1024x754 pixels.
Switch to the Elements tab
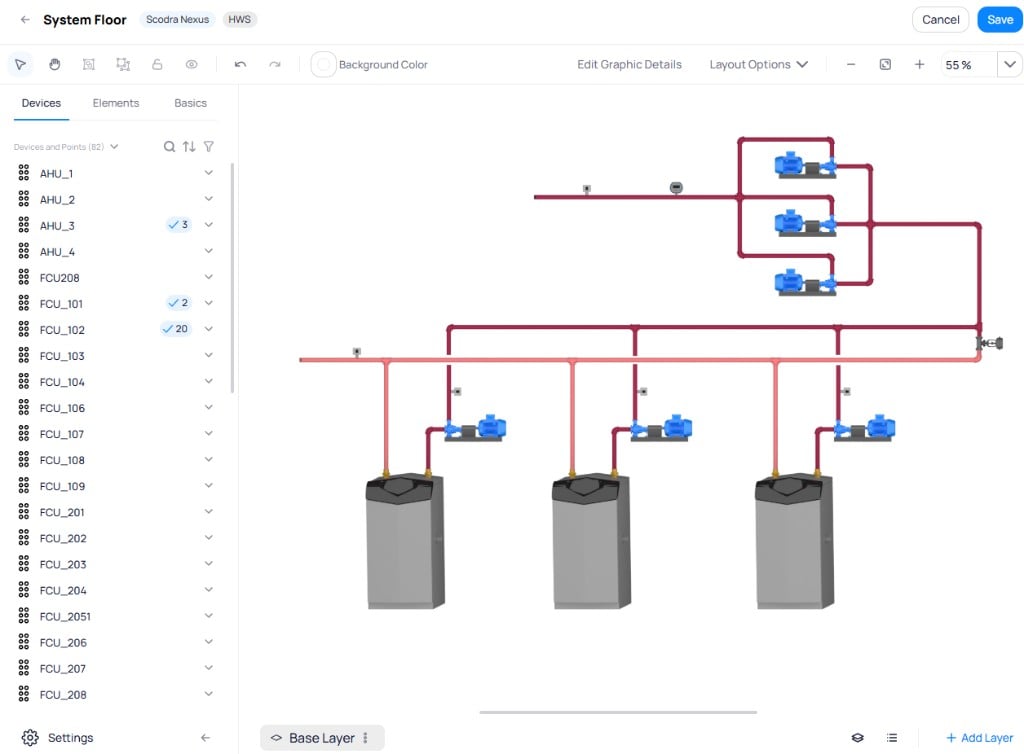(x=116, y=103)
